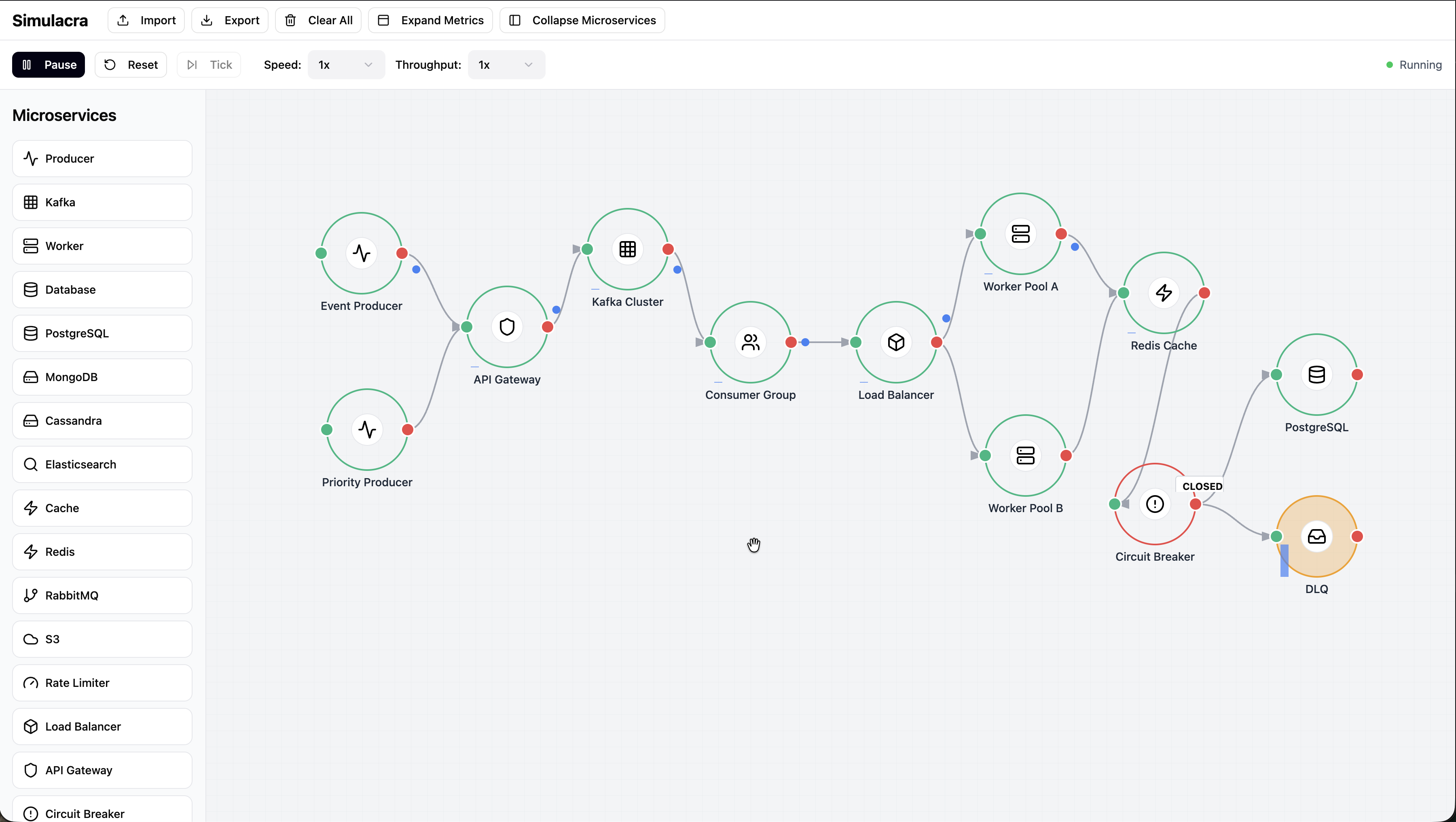
Task: Click the Reset simulation button
Action: (x=131, y=65)
